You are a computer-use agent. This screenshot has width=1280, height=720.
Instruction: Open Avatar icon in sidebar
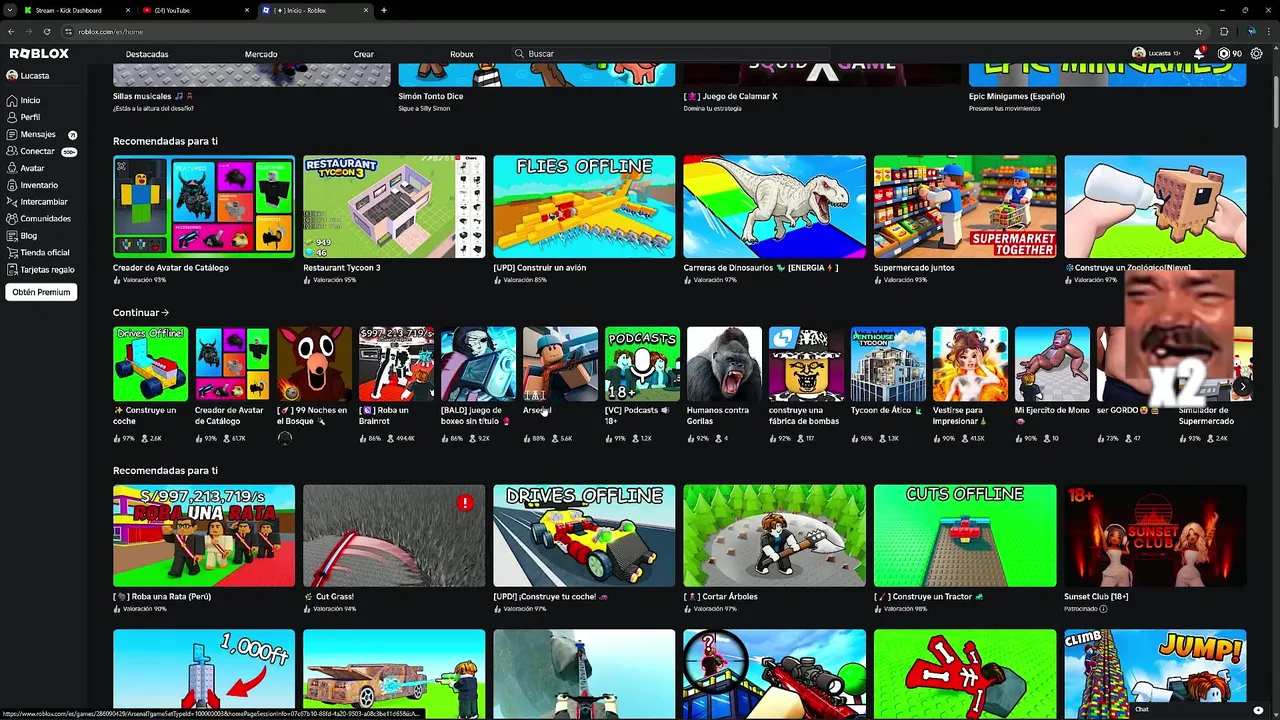12,168
